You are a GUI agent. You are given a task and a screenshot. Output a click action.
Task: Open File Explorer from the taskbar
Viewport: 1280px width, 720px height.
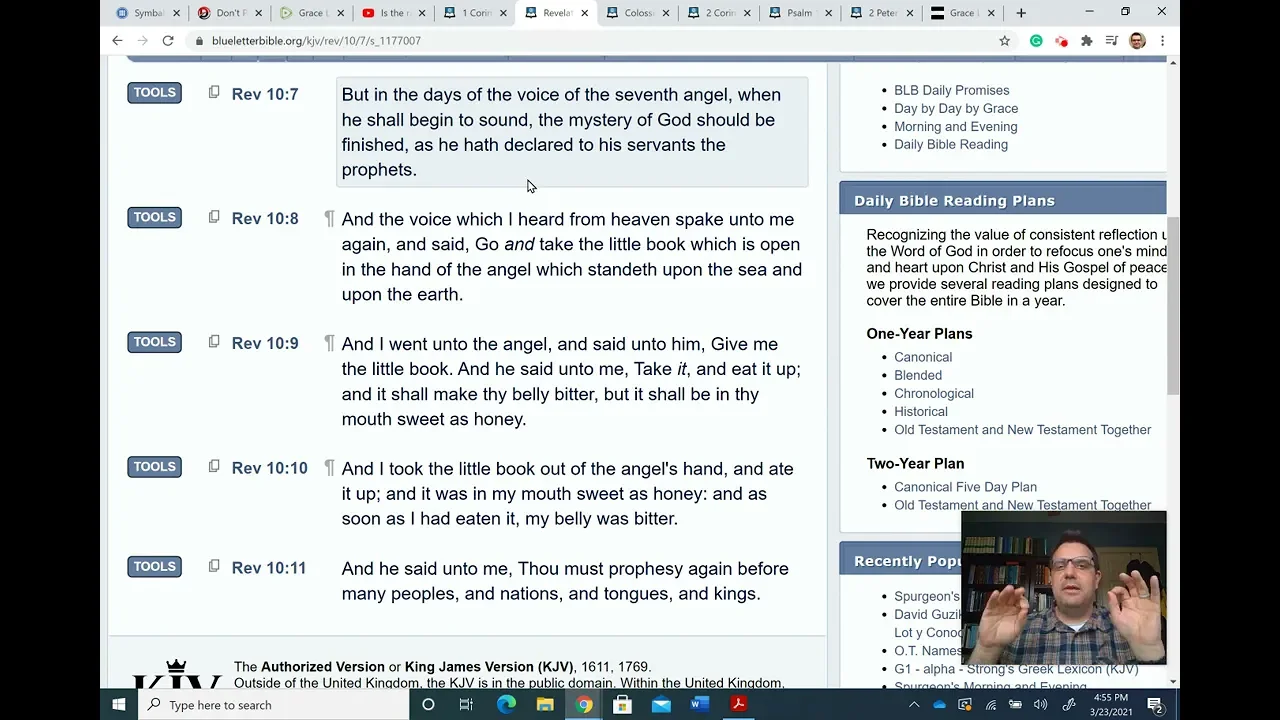545,705
